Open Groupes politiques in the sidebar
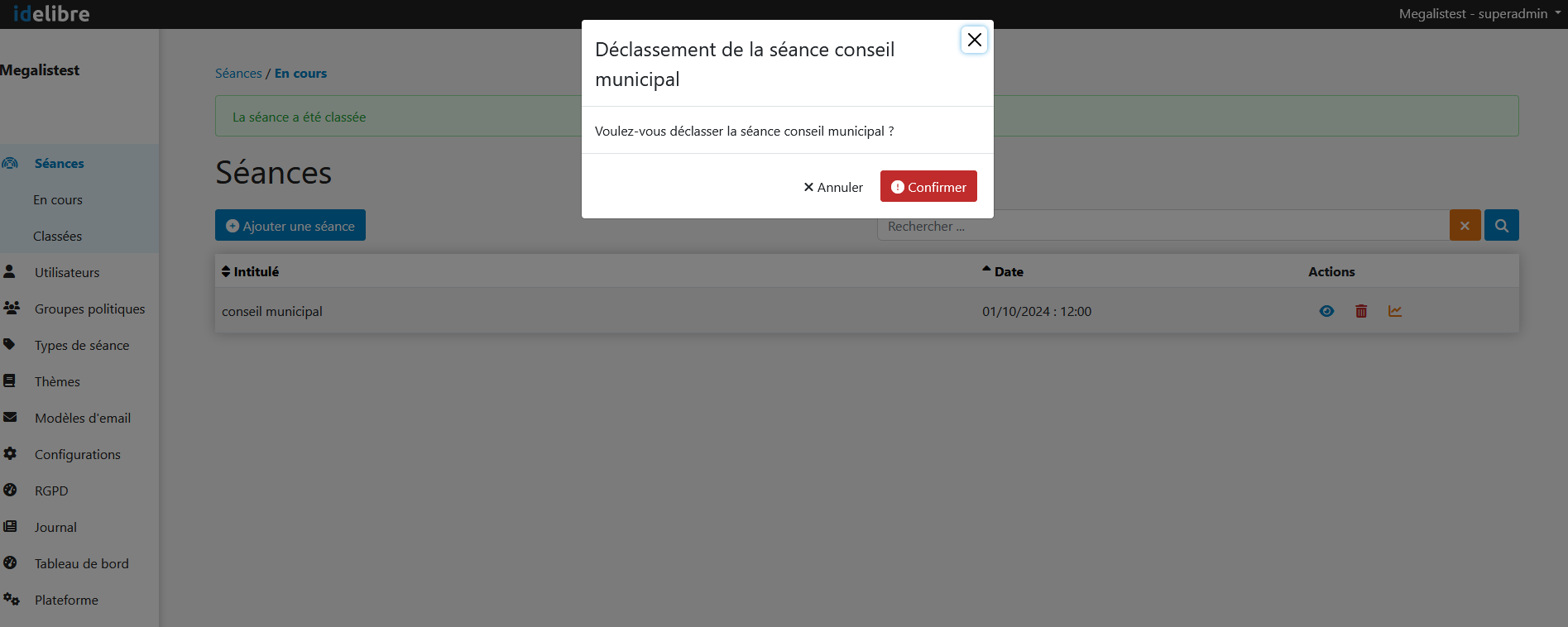The height and width of the screenshot is (627, 1568). point(89,309)
